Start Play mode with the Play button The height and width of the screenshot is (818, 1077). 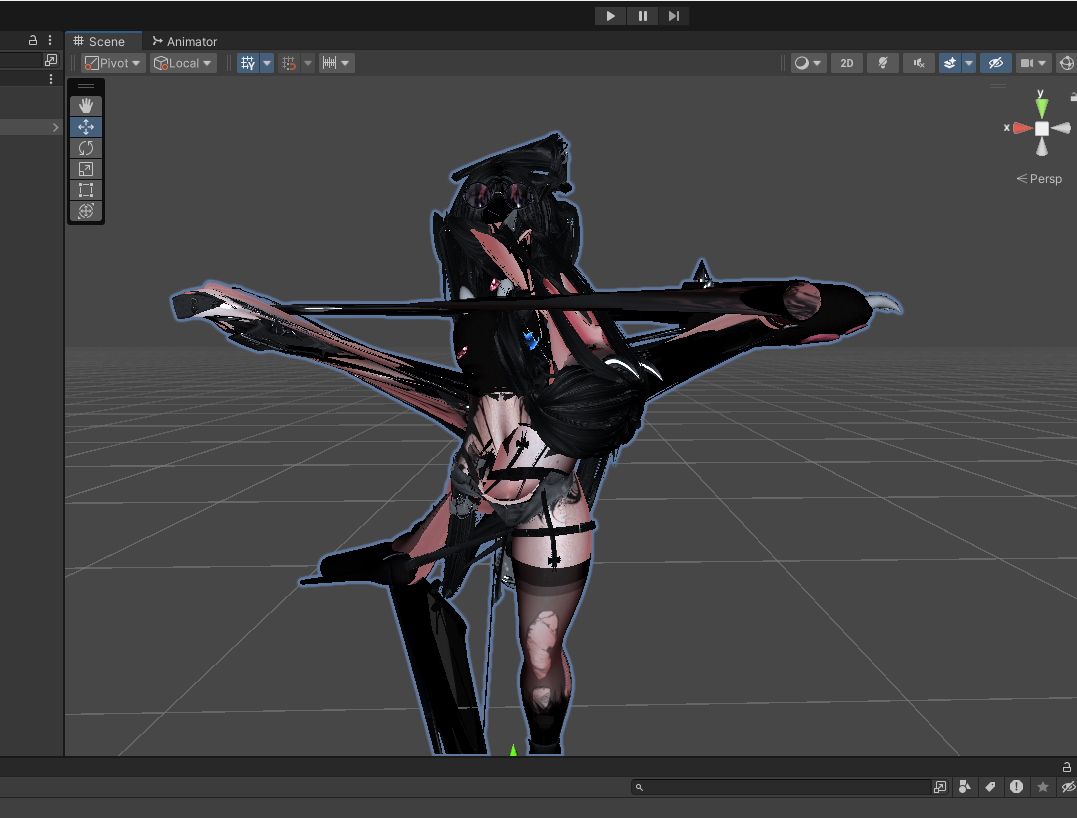click(x=610, y=16)
